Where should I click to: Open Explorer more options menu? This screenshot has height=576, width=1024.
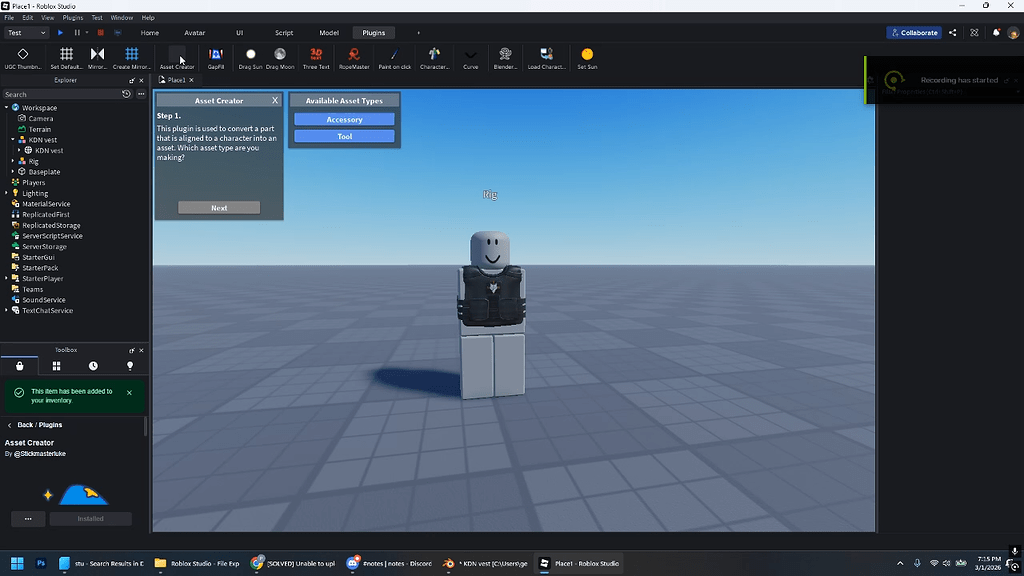[x=141, y=94]
